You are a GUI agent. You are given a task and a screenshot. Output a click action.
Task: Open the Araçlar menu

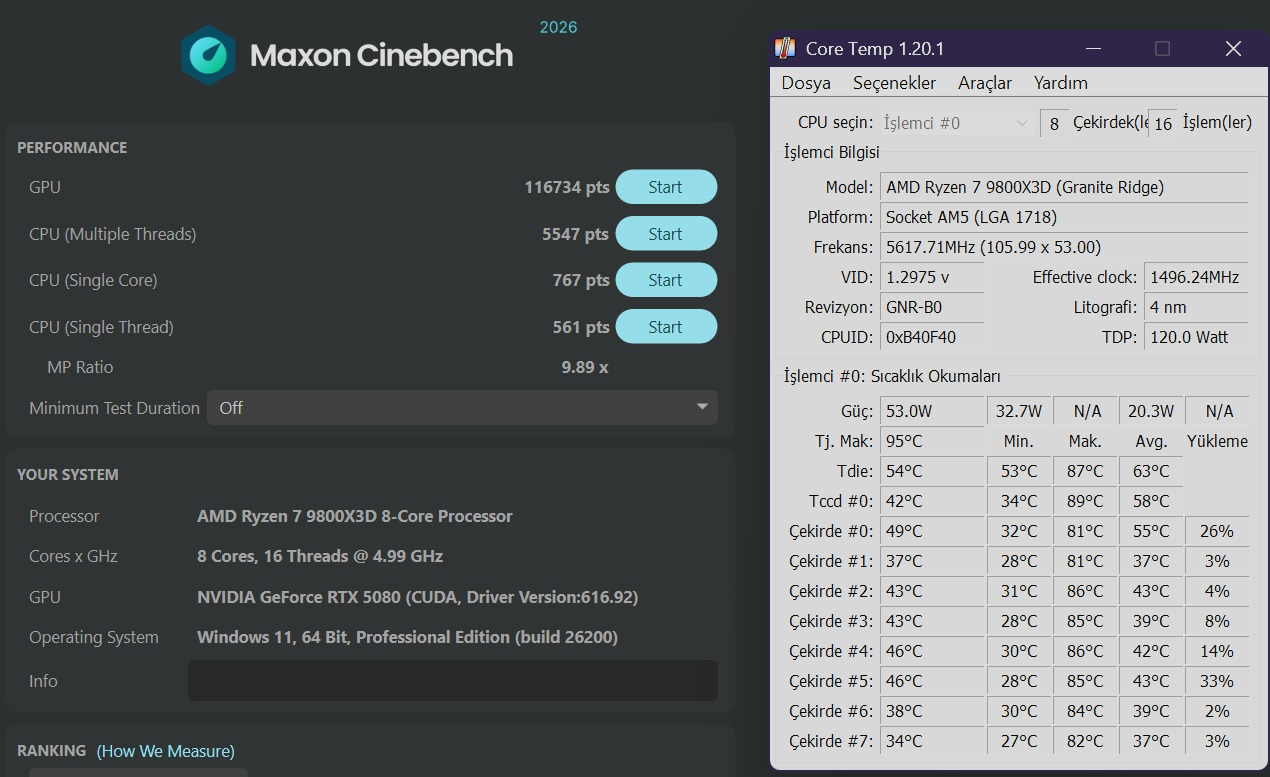[x=985, y=83]
